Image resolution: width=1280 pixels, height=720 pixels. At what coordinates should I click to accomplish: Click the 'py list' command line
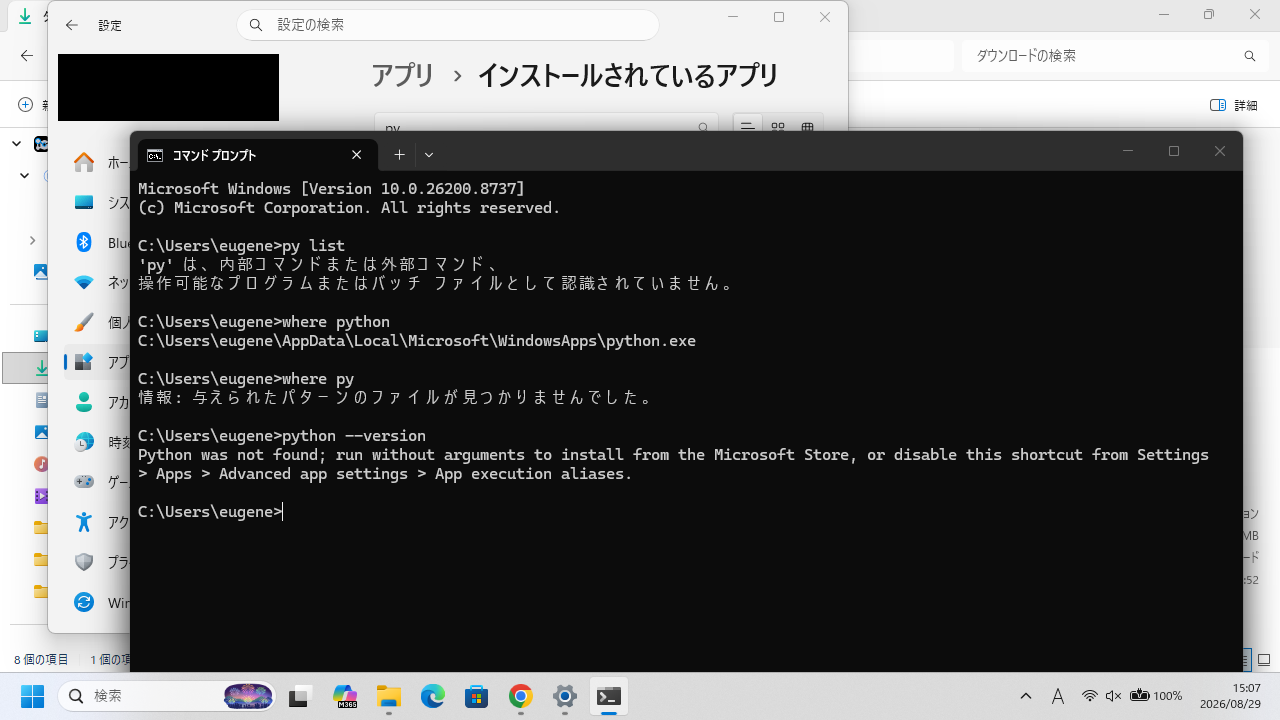(x=241, y=245)
